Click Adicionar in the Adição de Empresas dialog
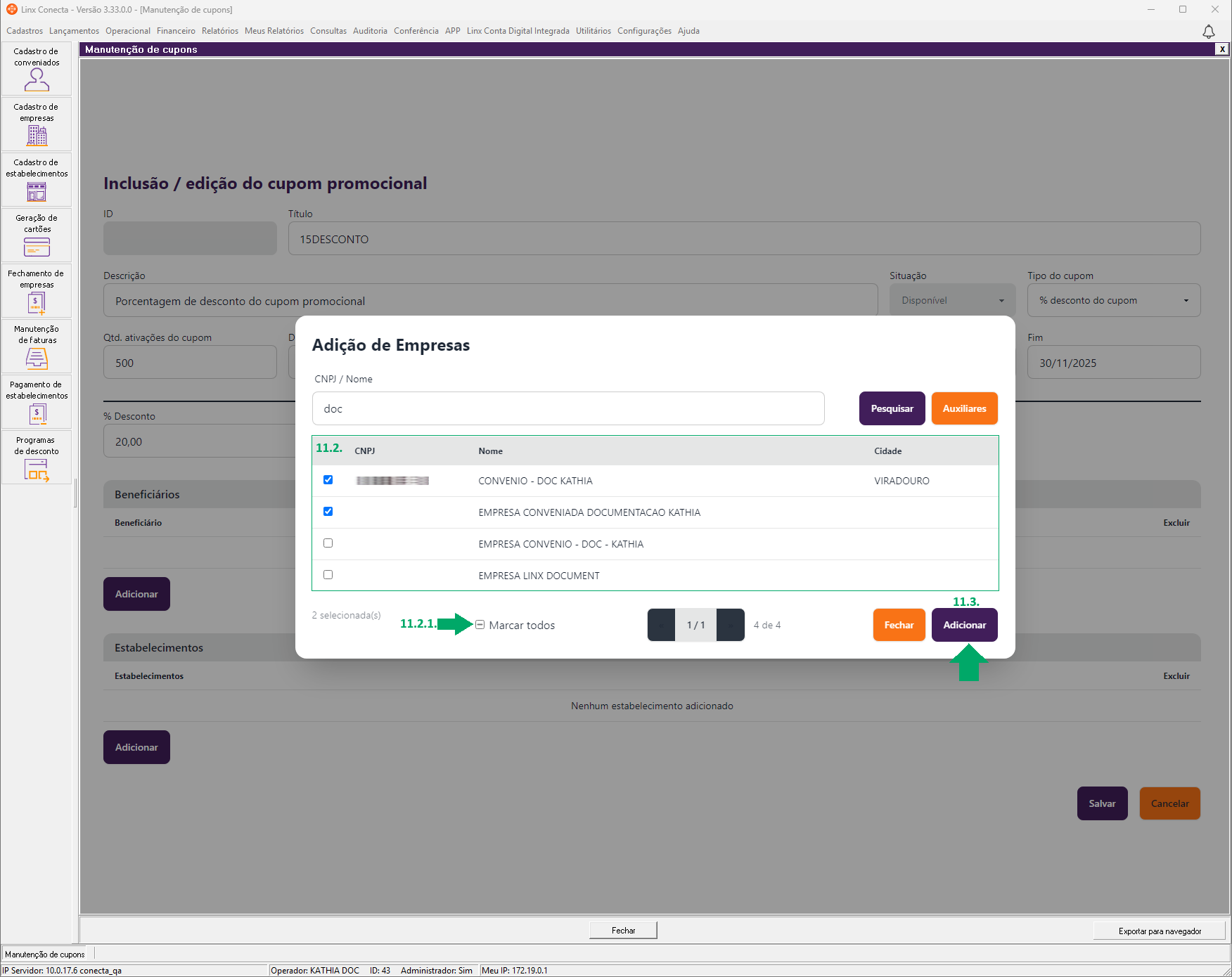Viewport: 1232px width, 977px height. 965,625
